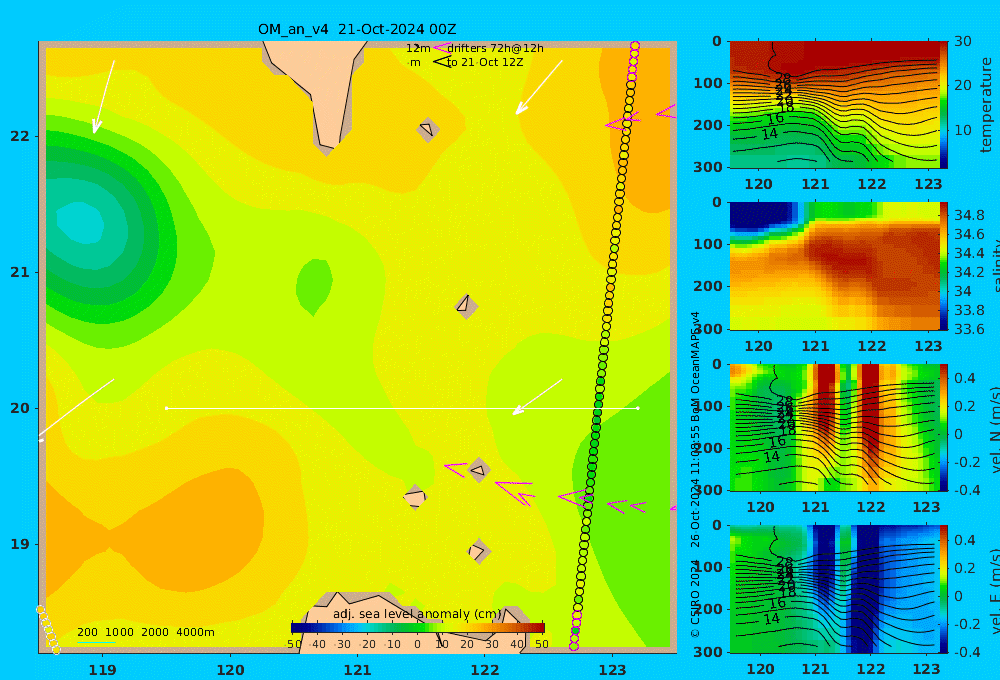The height and width of the screenshot is (680, 1000).
Task: Click the magenta drifter arrow in the legend
Action: coord(441,48)
